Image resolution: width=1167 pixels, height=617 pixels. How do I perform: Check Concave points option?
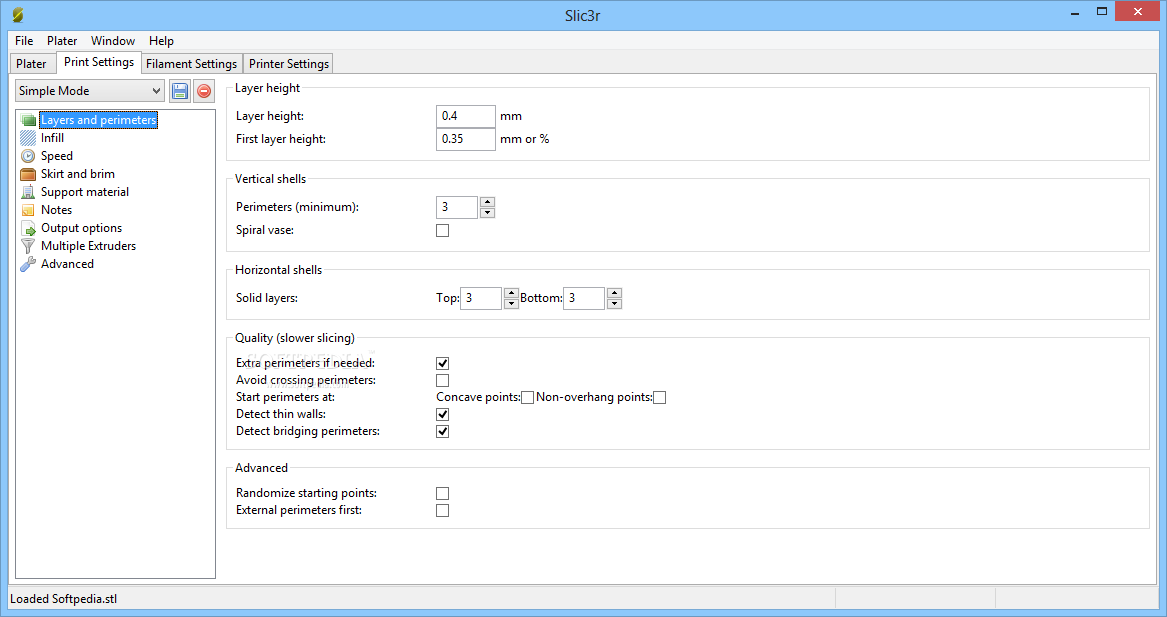coord(528,397)
